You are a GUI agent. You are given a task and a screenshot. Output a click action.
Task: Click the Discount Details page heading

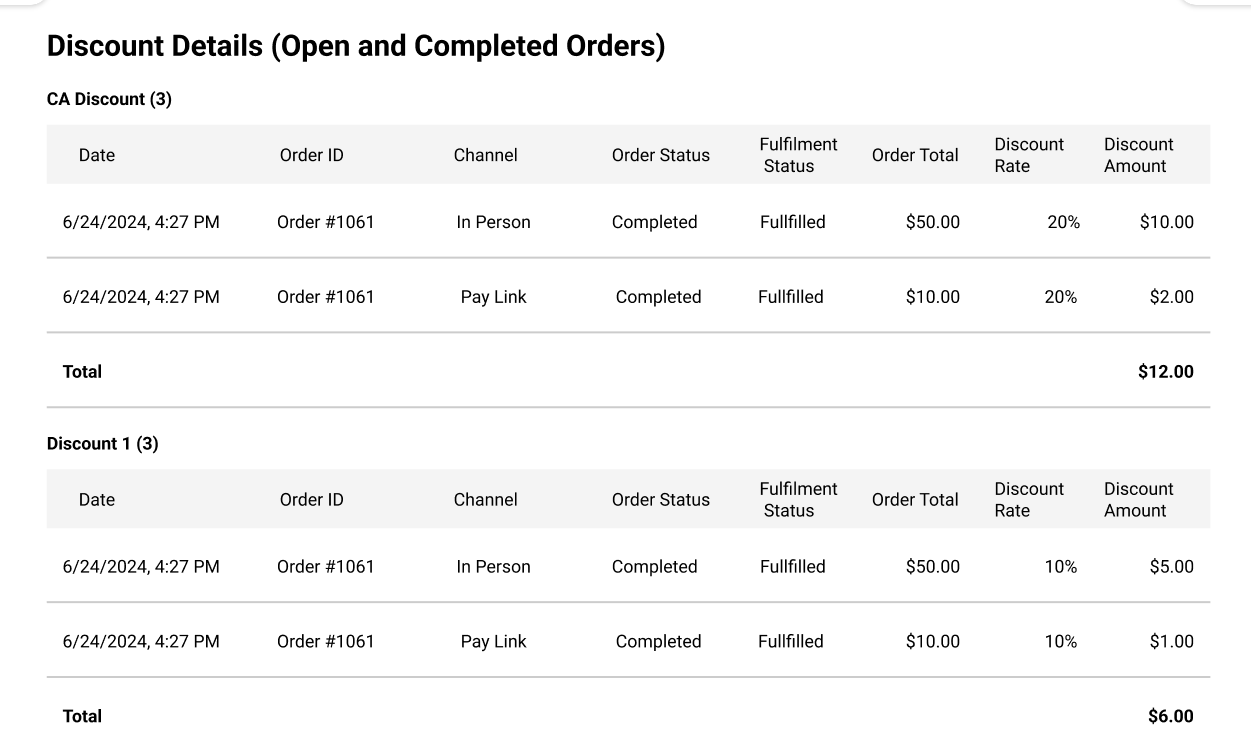(356, 46)
